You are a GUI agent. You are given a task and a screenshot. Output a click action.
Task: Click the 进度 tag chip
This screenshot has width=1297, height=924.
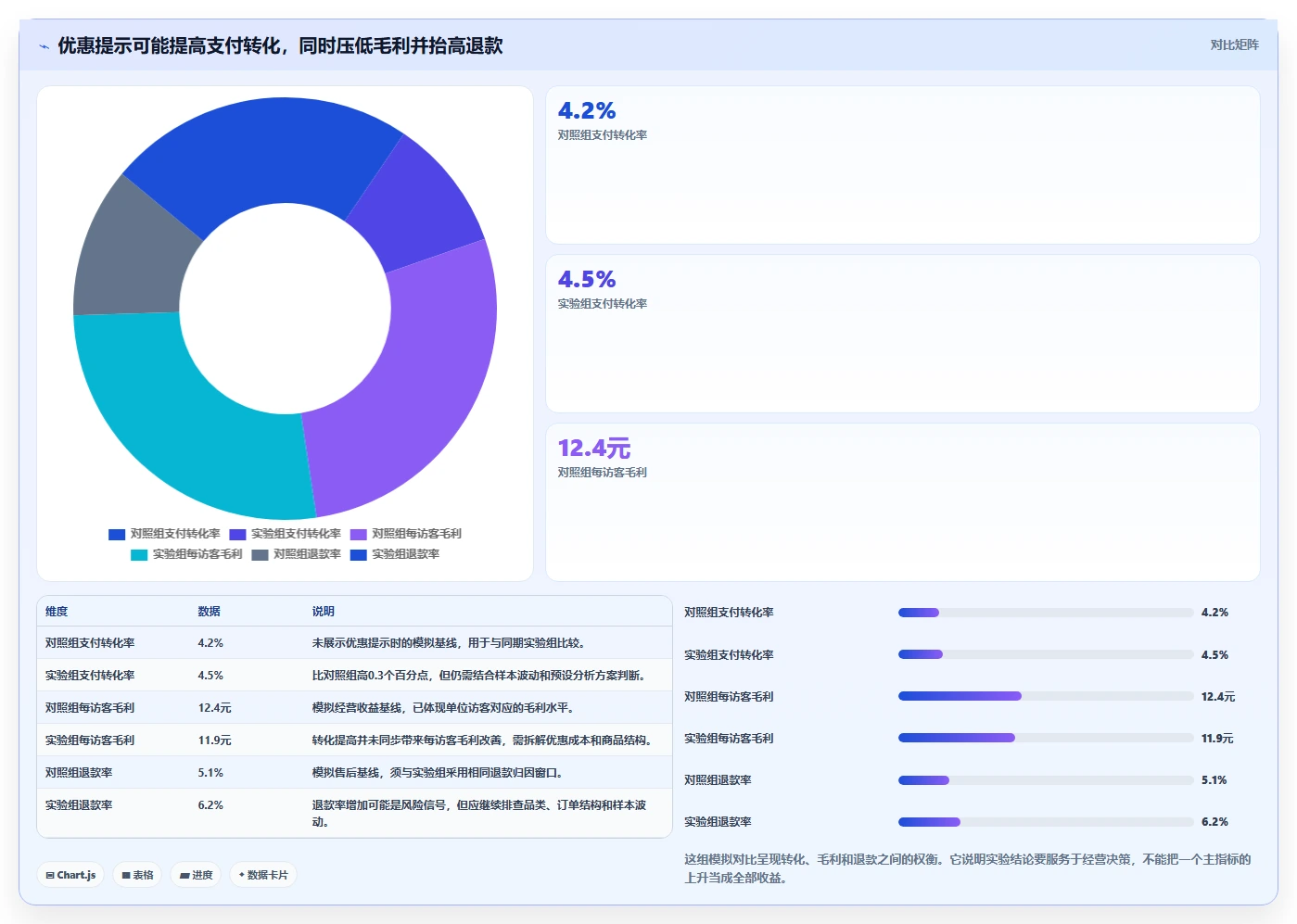pyautogui.click(x=196, y=875)
